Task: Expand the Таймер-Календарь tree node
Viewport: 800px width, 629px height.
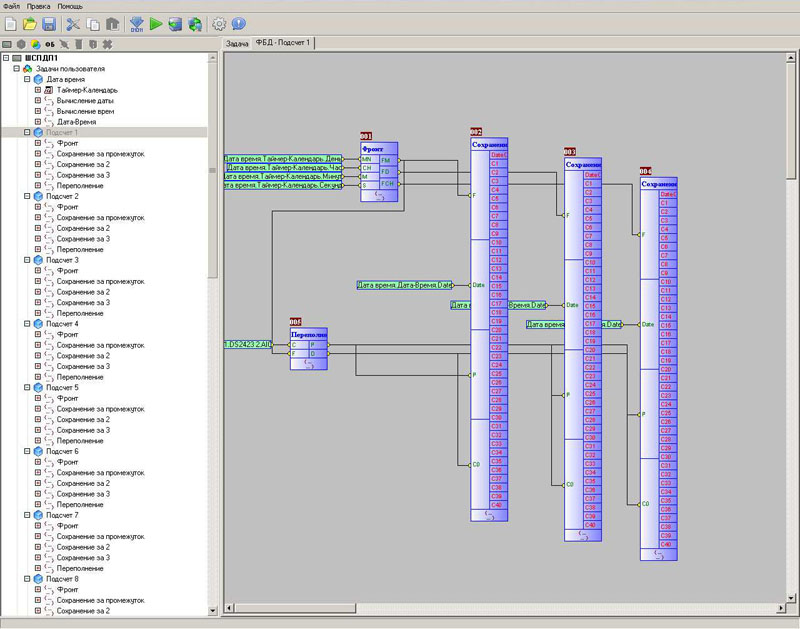Action: pos(37,90)
